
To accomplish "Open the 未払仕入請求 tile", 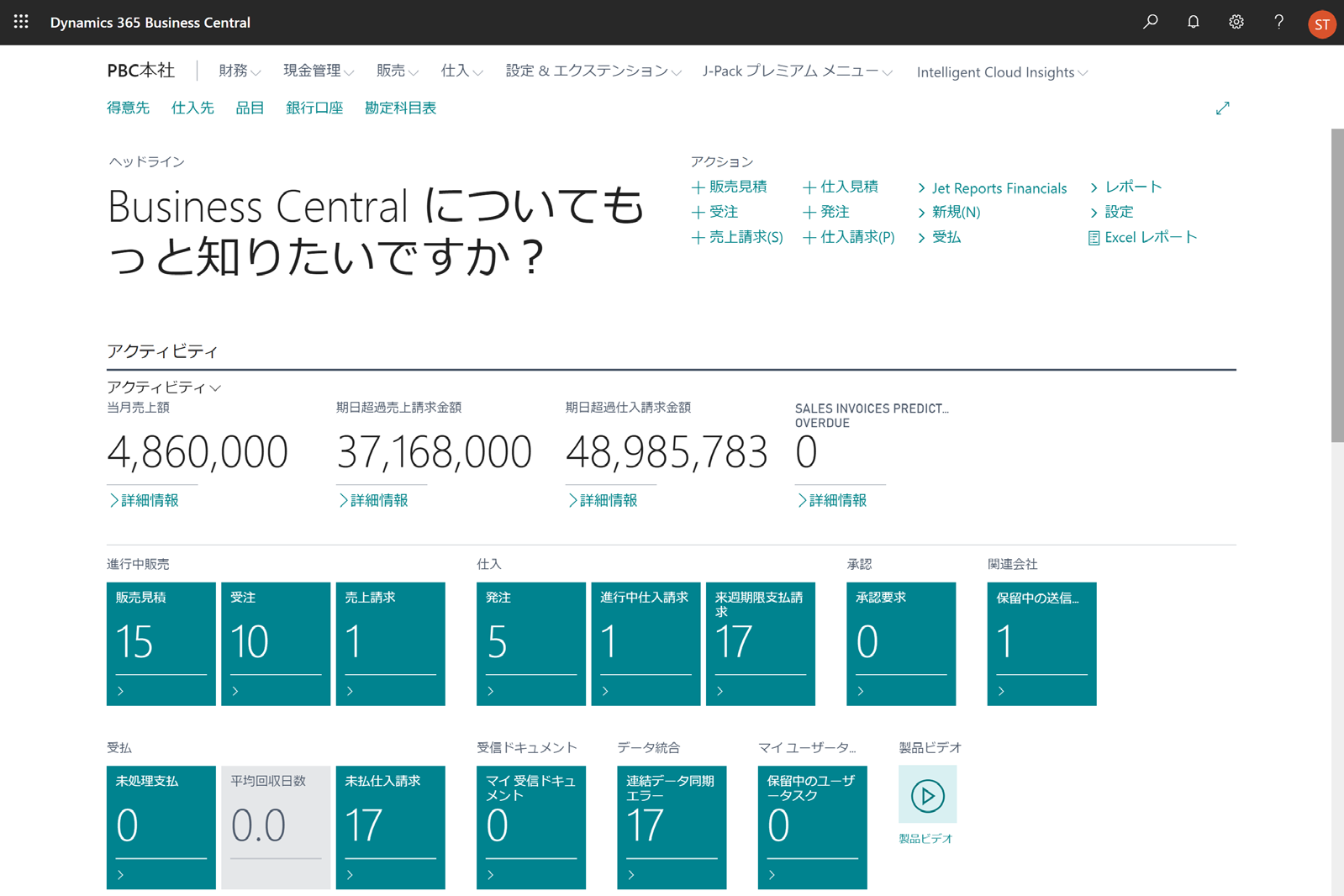I will [391, 827].
